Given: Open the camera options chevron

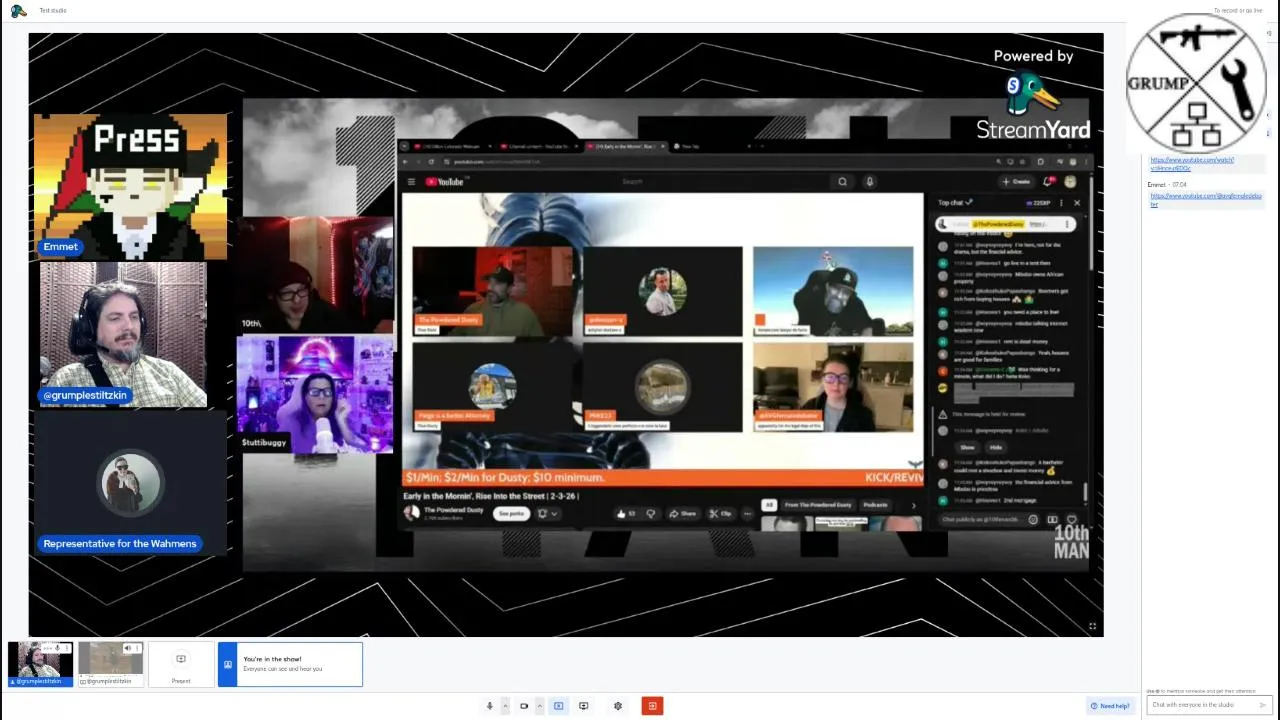Looking at the screenshot, I should coord(539,706).
